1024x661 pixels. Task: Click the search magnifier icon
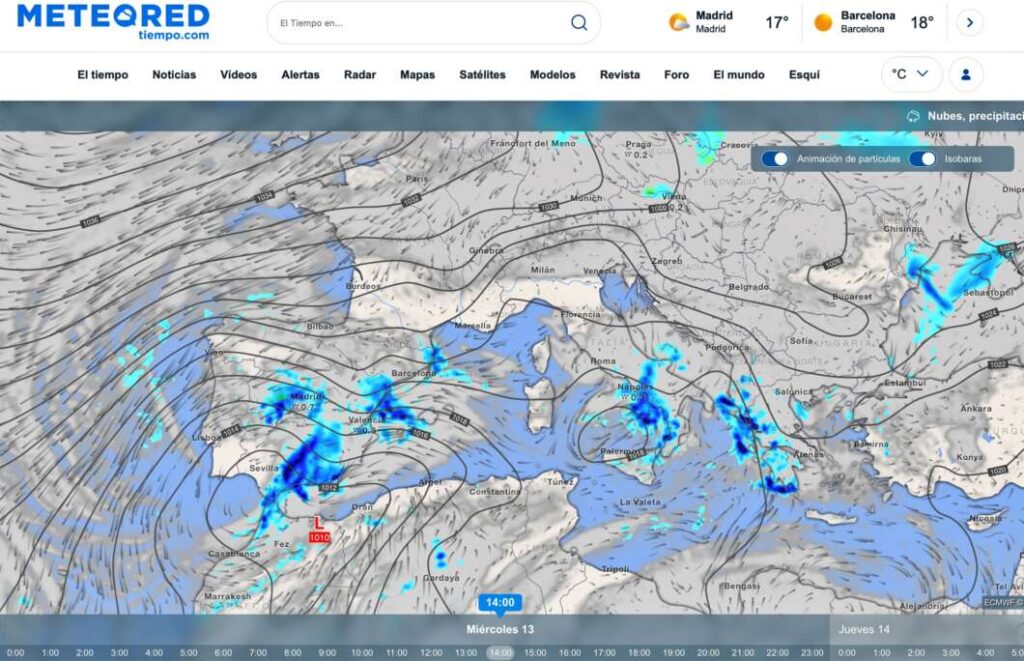click(x=579, y=23)
